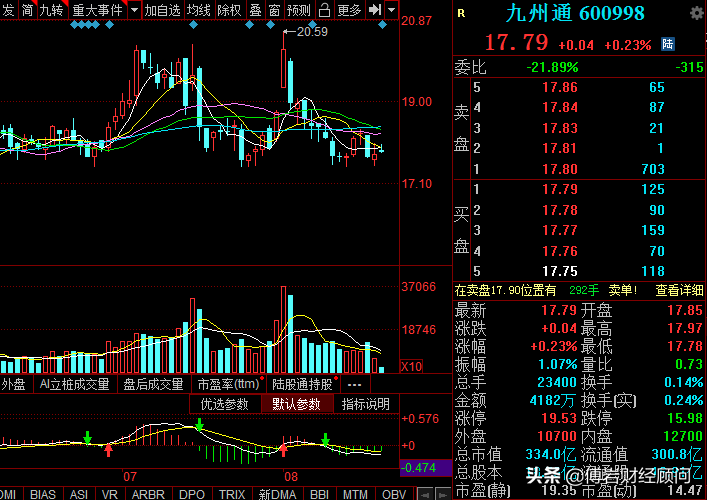Screen dimensions: 707x500
Task: Click sell level 5 price 17.86
Action: [560, 87]
